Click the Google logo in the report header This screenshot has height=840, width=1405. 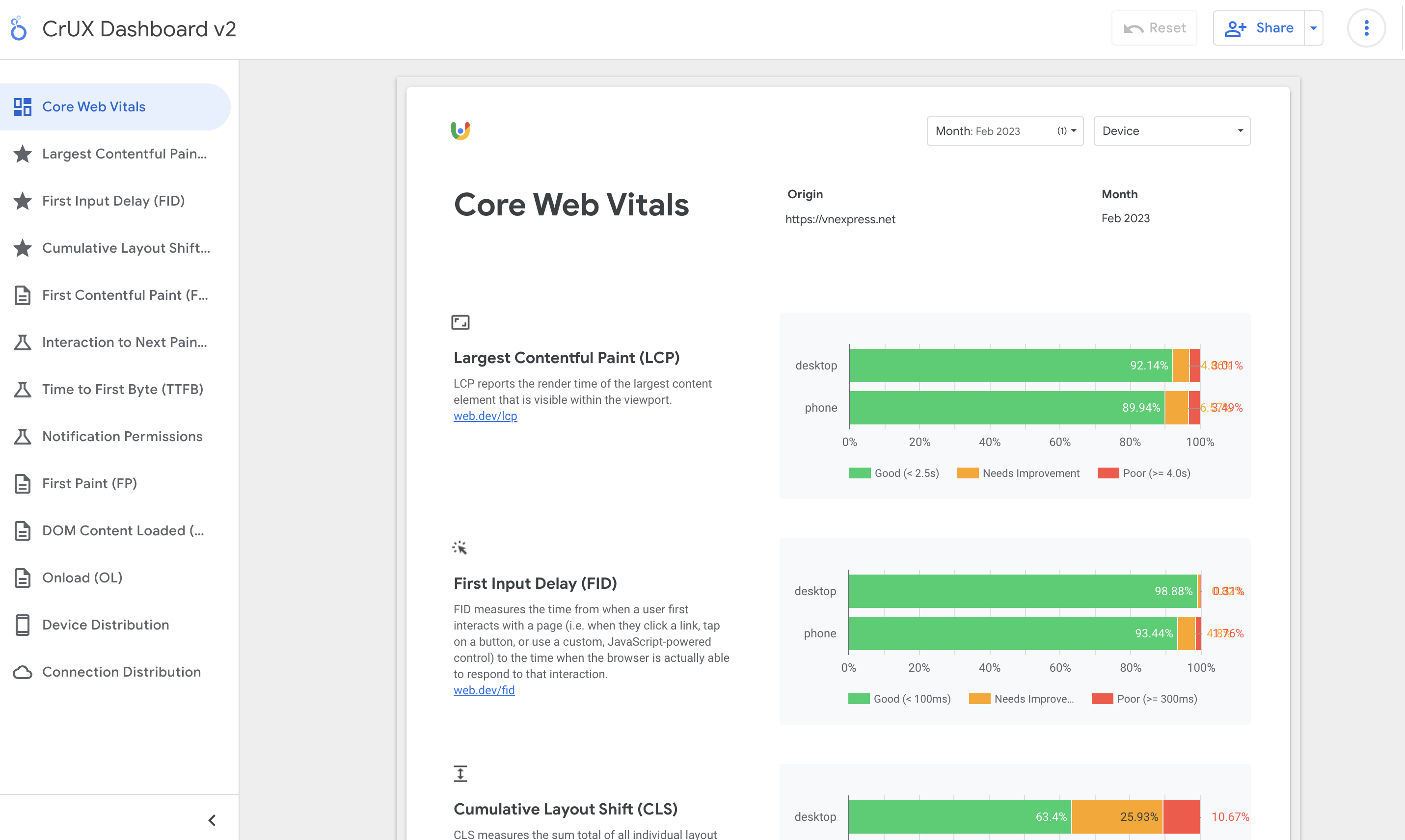coord(460,131)
